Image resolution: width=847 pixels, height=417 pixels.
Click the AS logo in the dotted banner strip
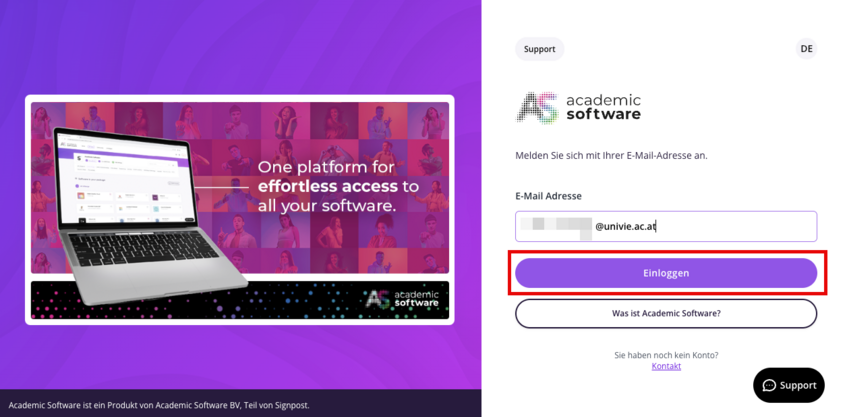pyautogui.click(x=402, y=299)
